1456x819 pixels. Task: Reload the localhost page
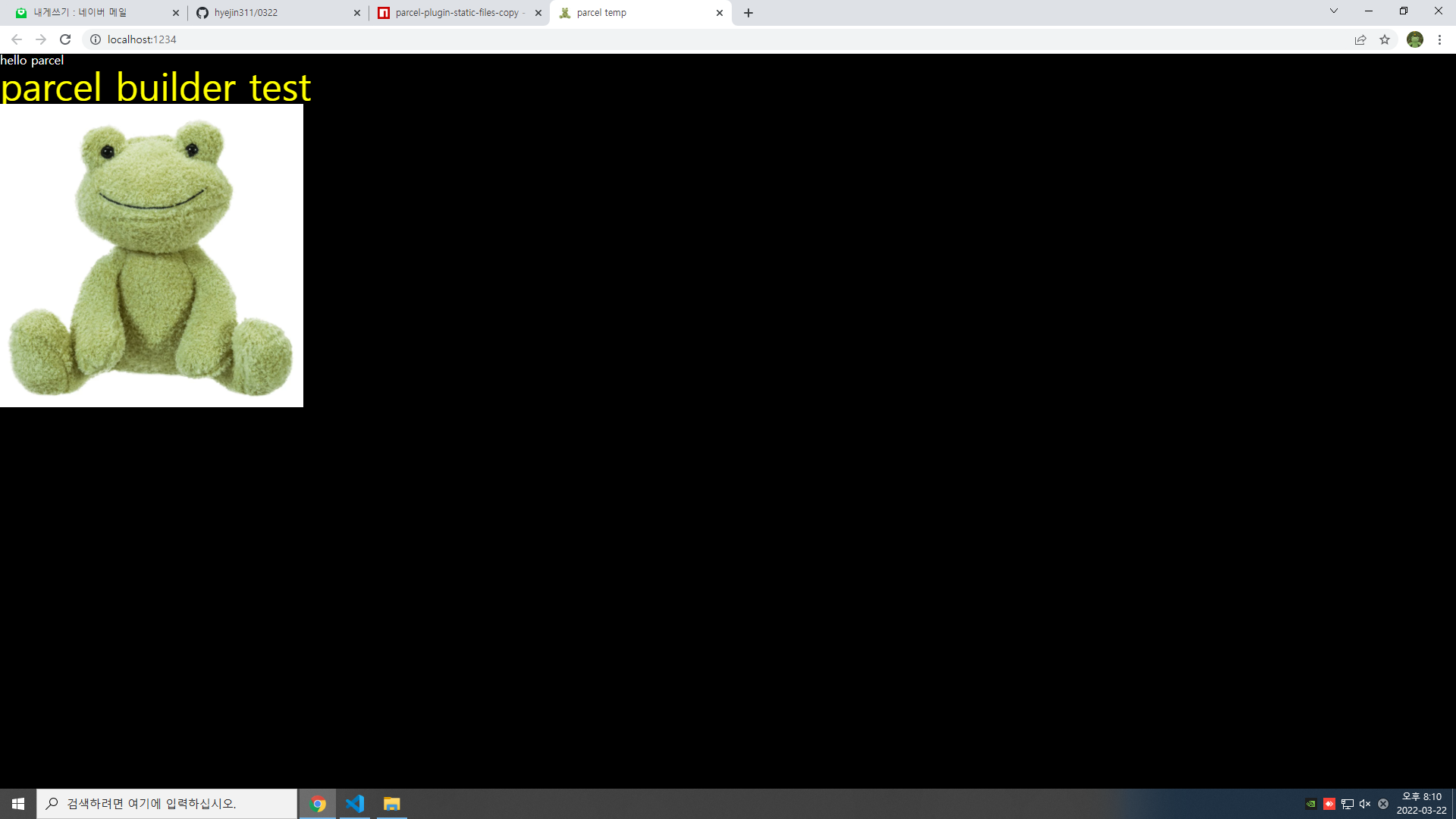[x=65, y=39]
